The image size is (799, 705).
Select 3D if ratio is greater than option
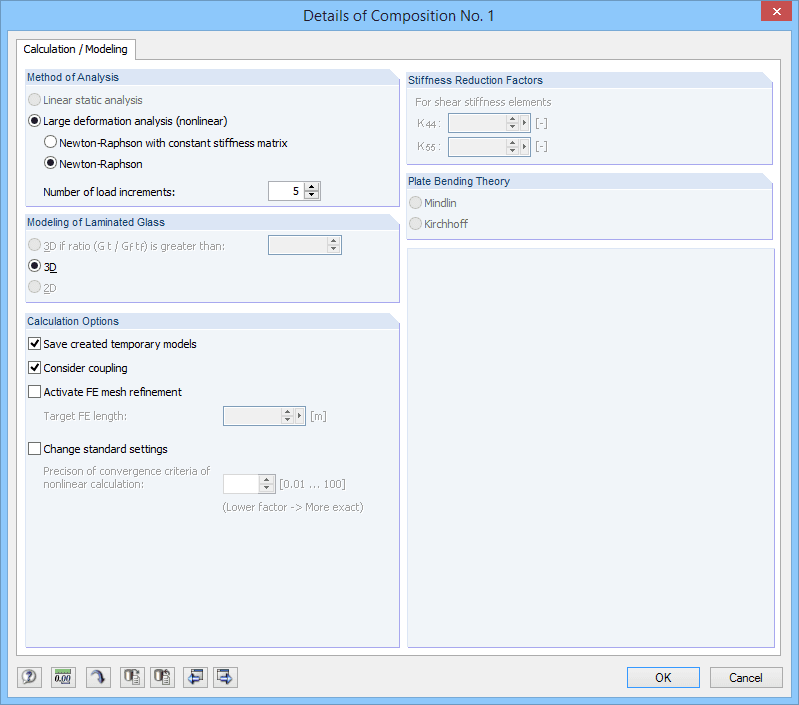[x=126, y=246]
